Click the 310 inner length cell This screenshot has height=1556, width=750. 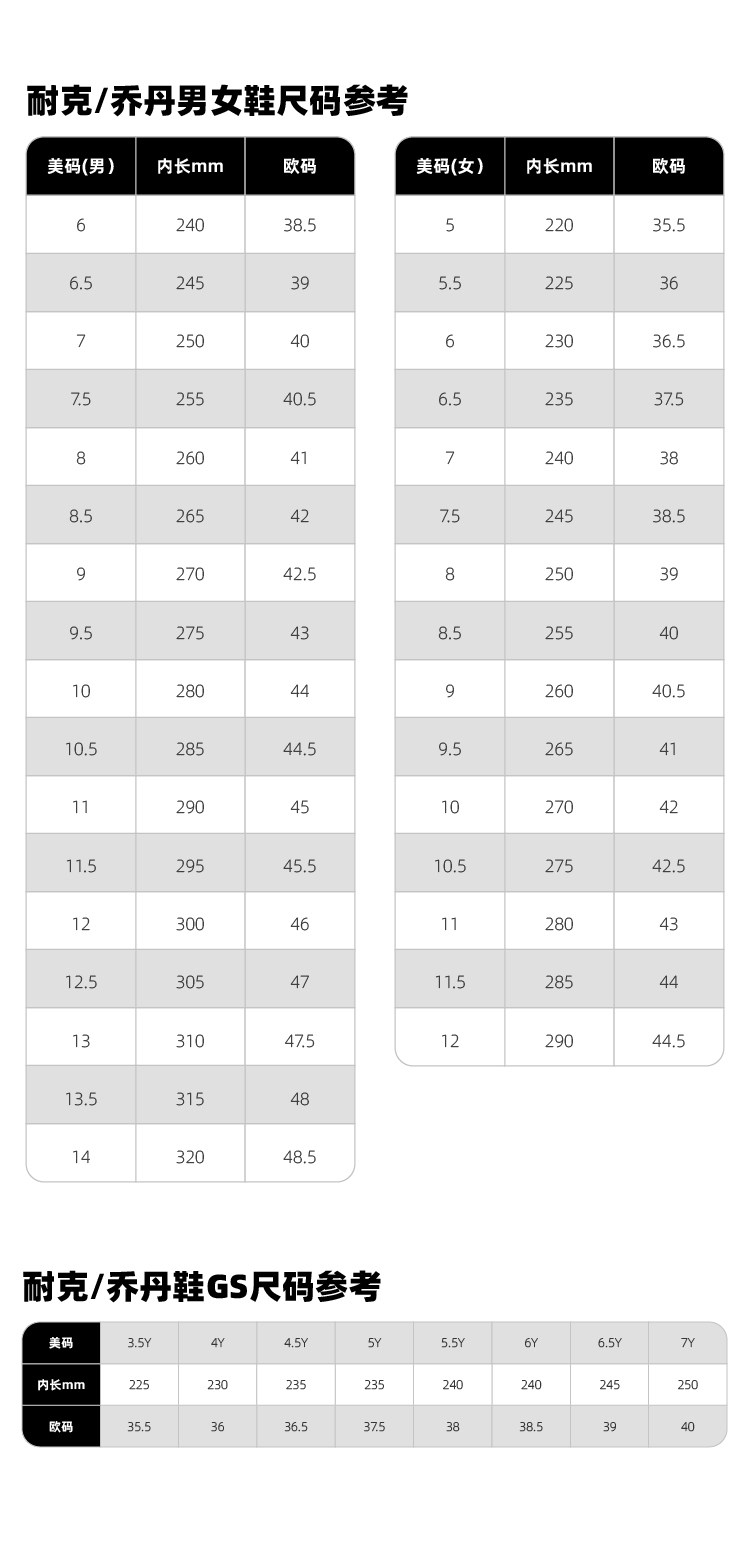(x=190, y=1041)
